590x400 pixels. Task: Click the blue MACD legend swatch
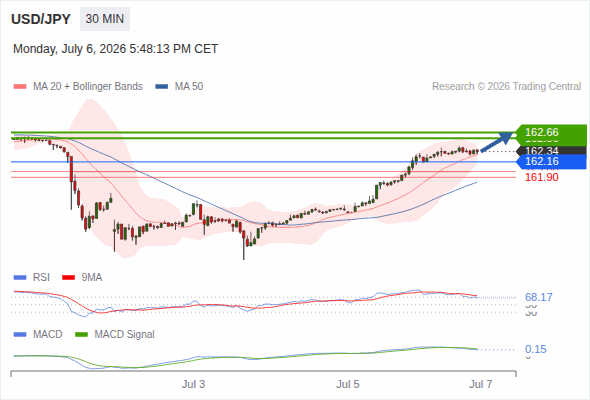[x=20, y=334]
